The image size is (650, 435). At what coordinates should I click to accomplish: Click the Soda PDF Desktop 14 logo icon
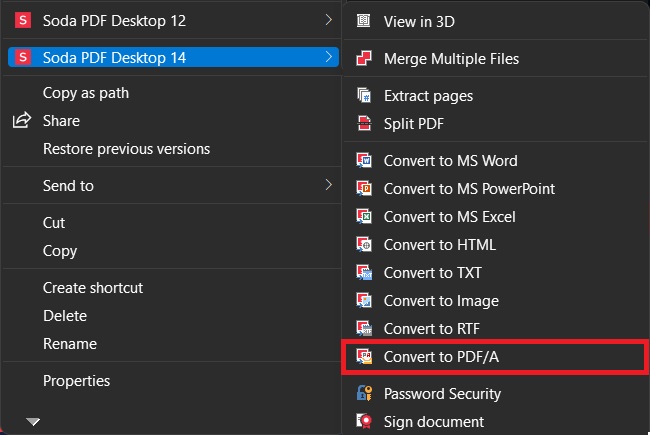click(x=23, y=57)
